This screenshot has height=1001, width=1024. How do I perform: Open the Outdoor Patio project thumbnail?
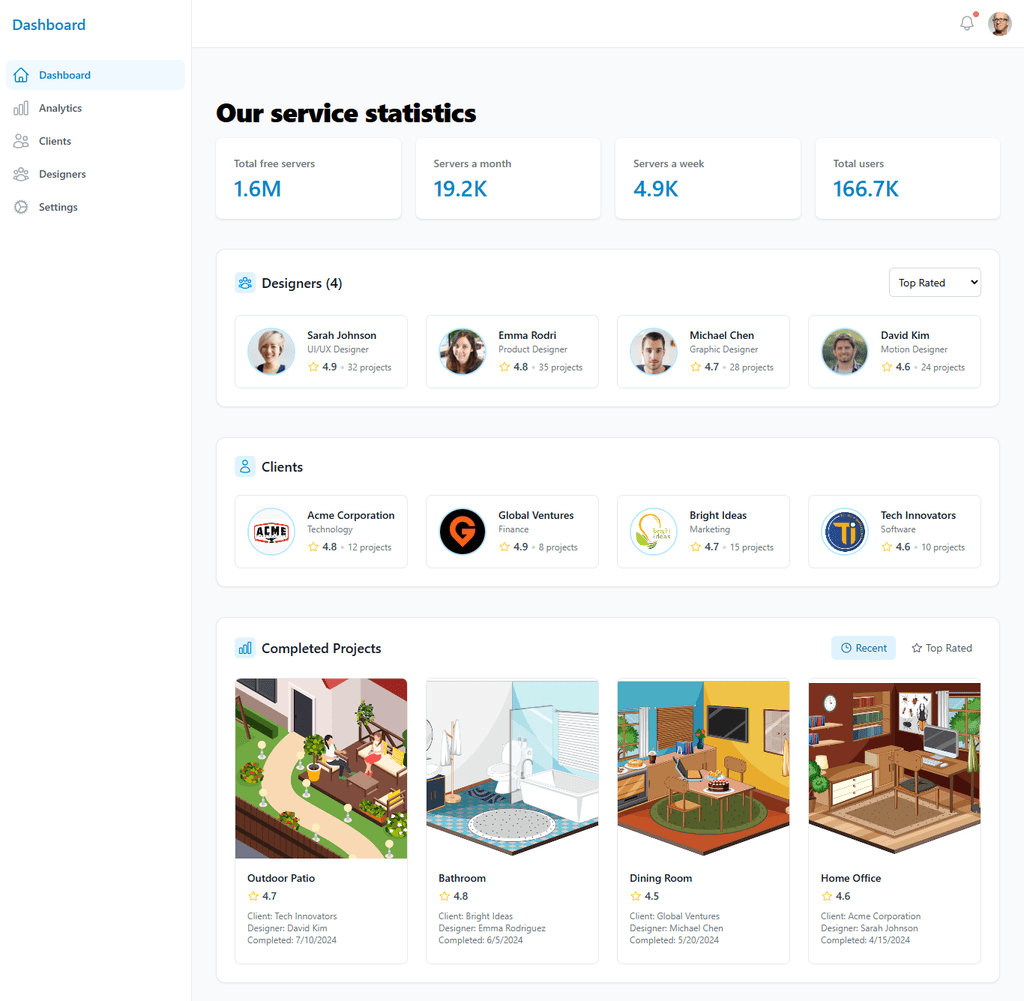pyautogui.click(x=321, y=769)
